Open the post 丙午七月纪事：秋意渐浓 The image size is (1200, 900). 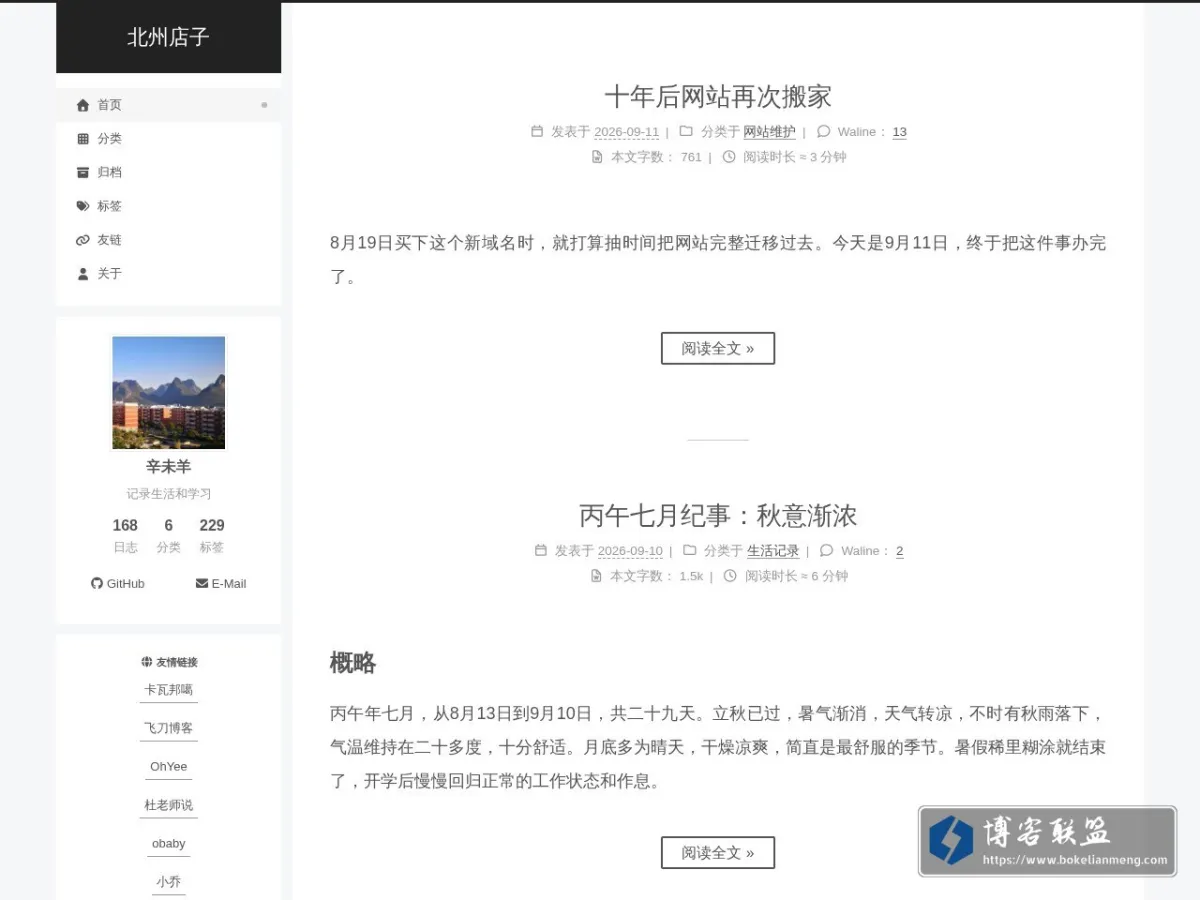click(718, 516)
